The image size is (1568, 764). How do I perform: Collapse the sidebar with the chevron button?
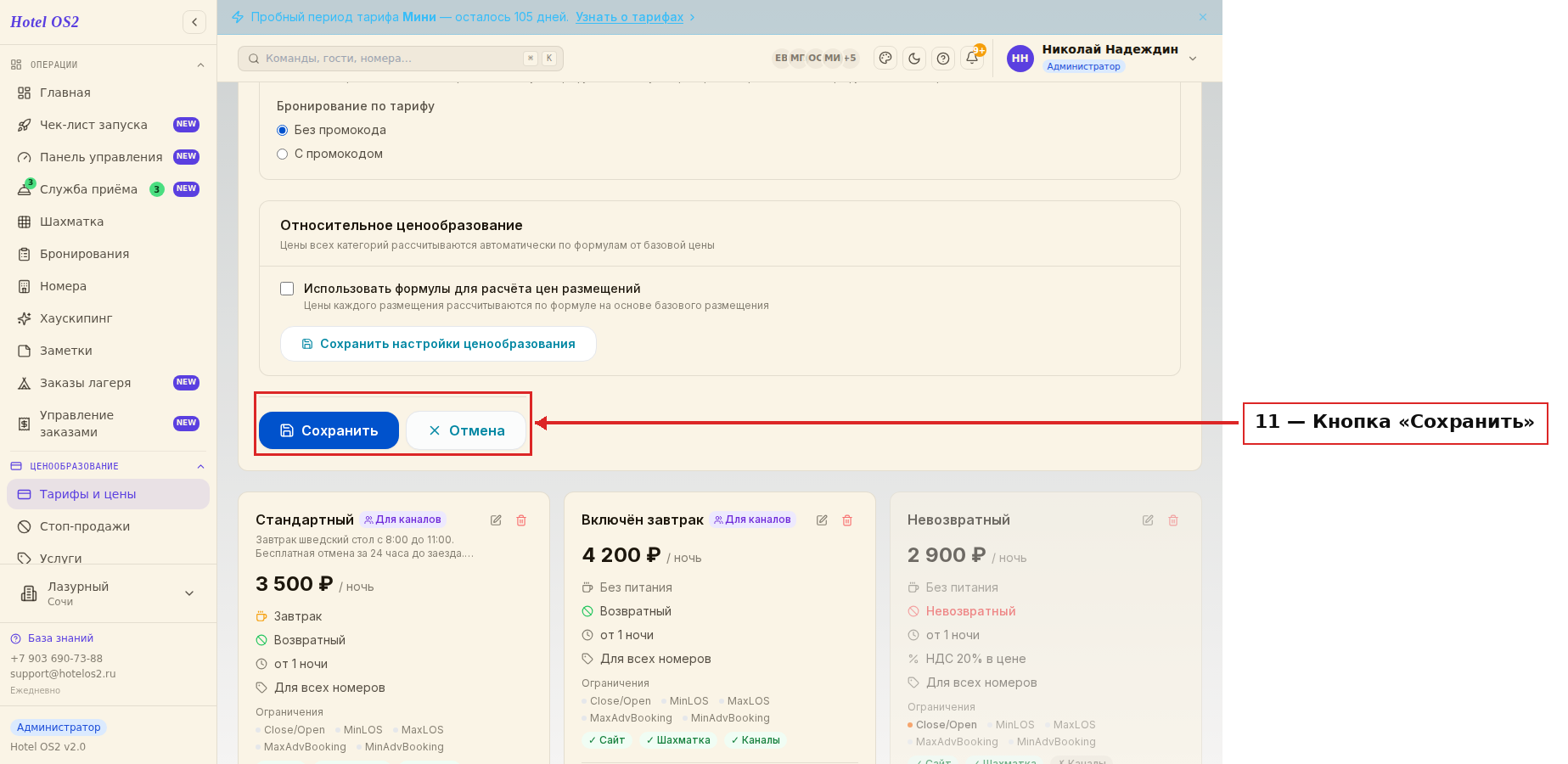tap(194, 22)
